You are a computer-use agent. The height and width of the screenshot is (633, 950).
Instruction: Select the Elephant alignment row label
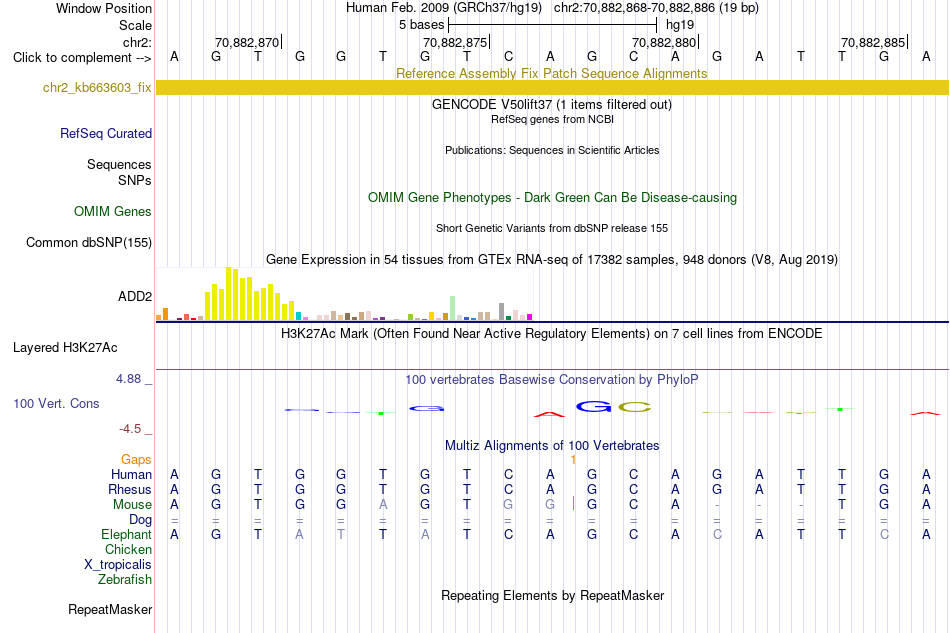tap(126, 534)
